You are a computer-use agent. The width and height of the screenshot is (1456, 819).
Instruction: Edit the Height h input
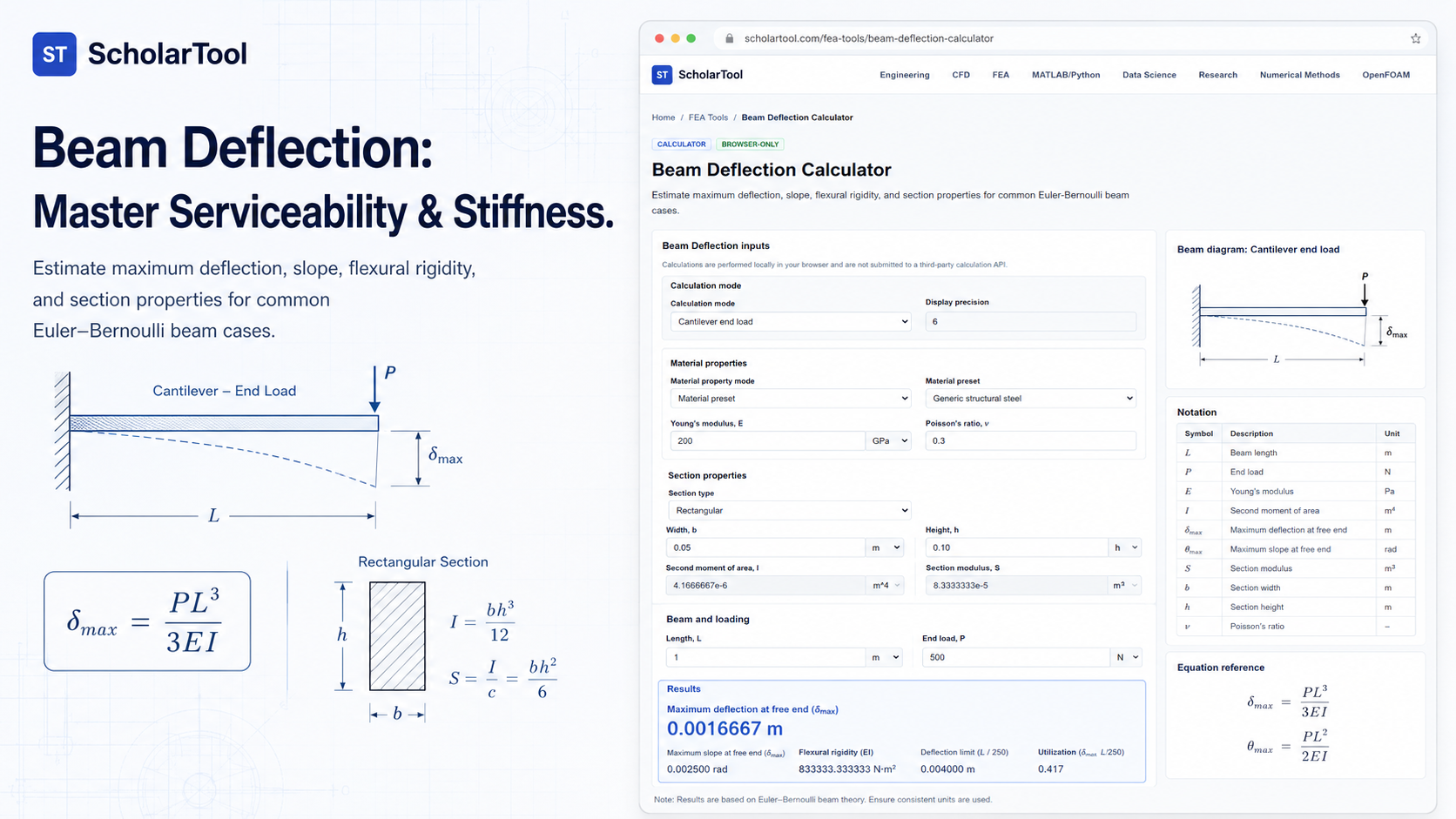pos(1016,547)
